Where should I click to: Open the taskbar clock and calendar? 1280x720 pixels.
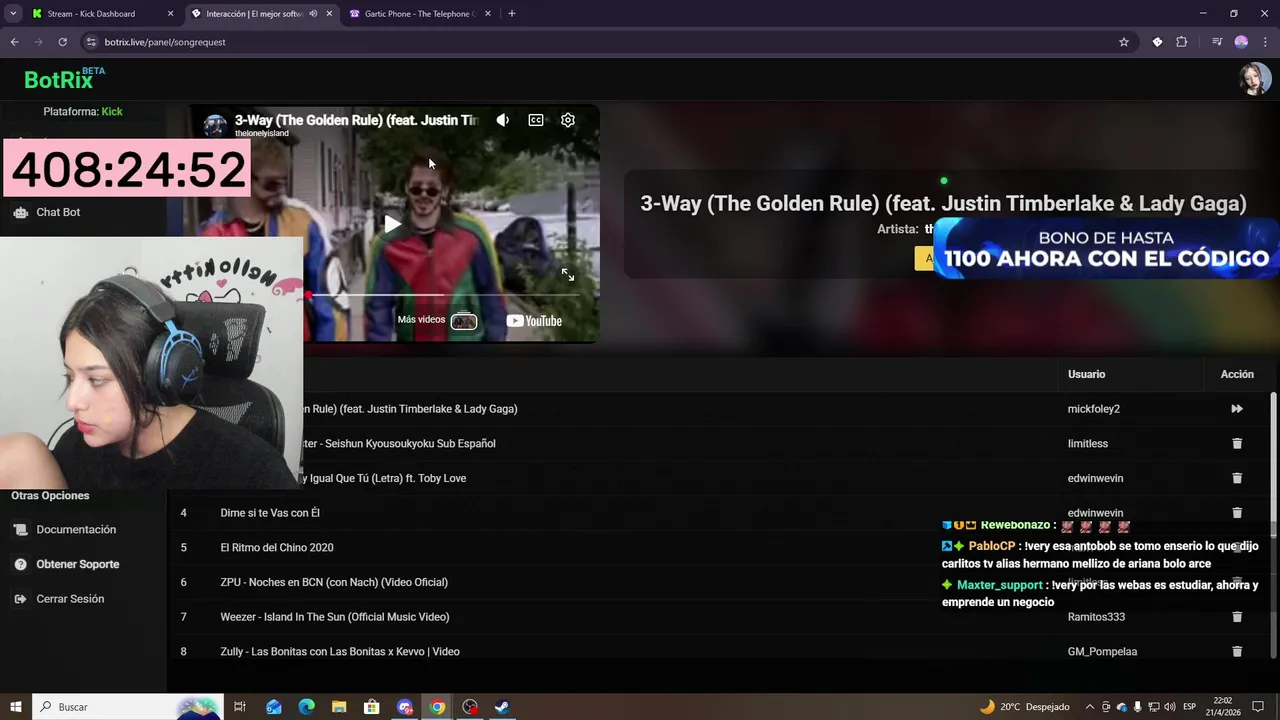(x=1224, y=707)
